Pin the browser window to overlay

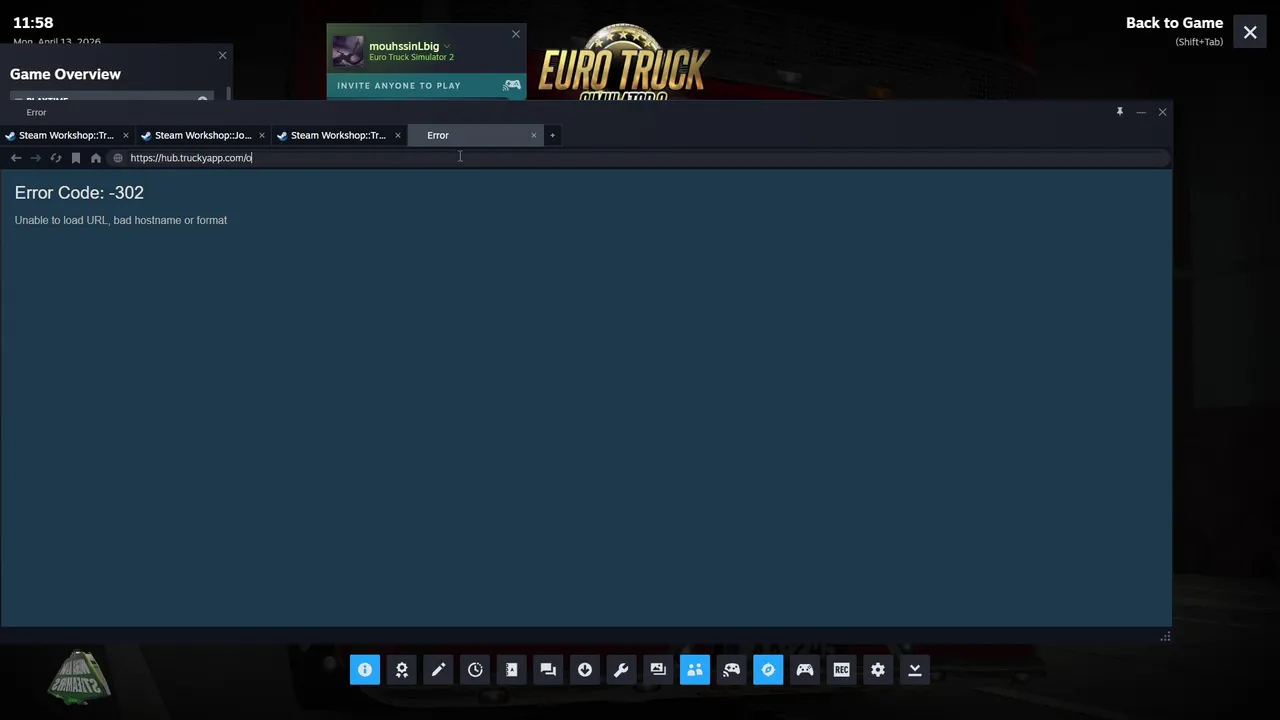(1120, 112)
